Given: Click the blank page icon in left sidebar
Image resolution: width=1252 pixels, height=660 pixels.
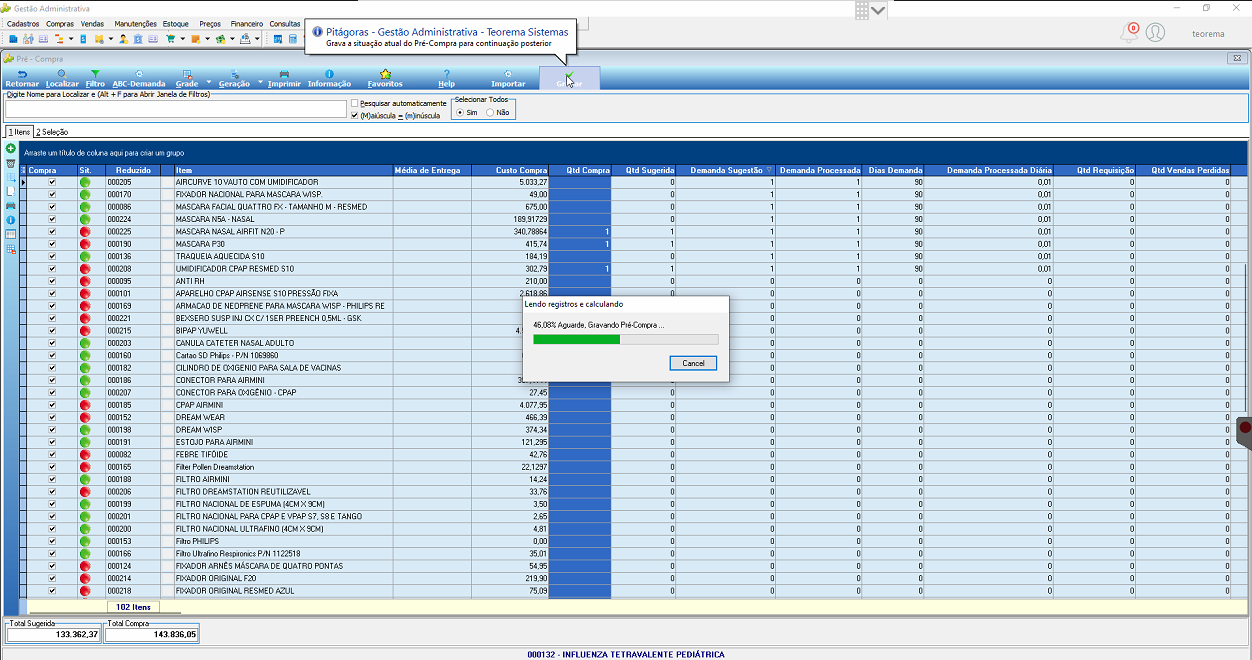Looking at the screenshot, I should [11, 191].
